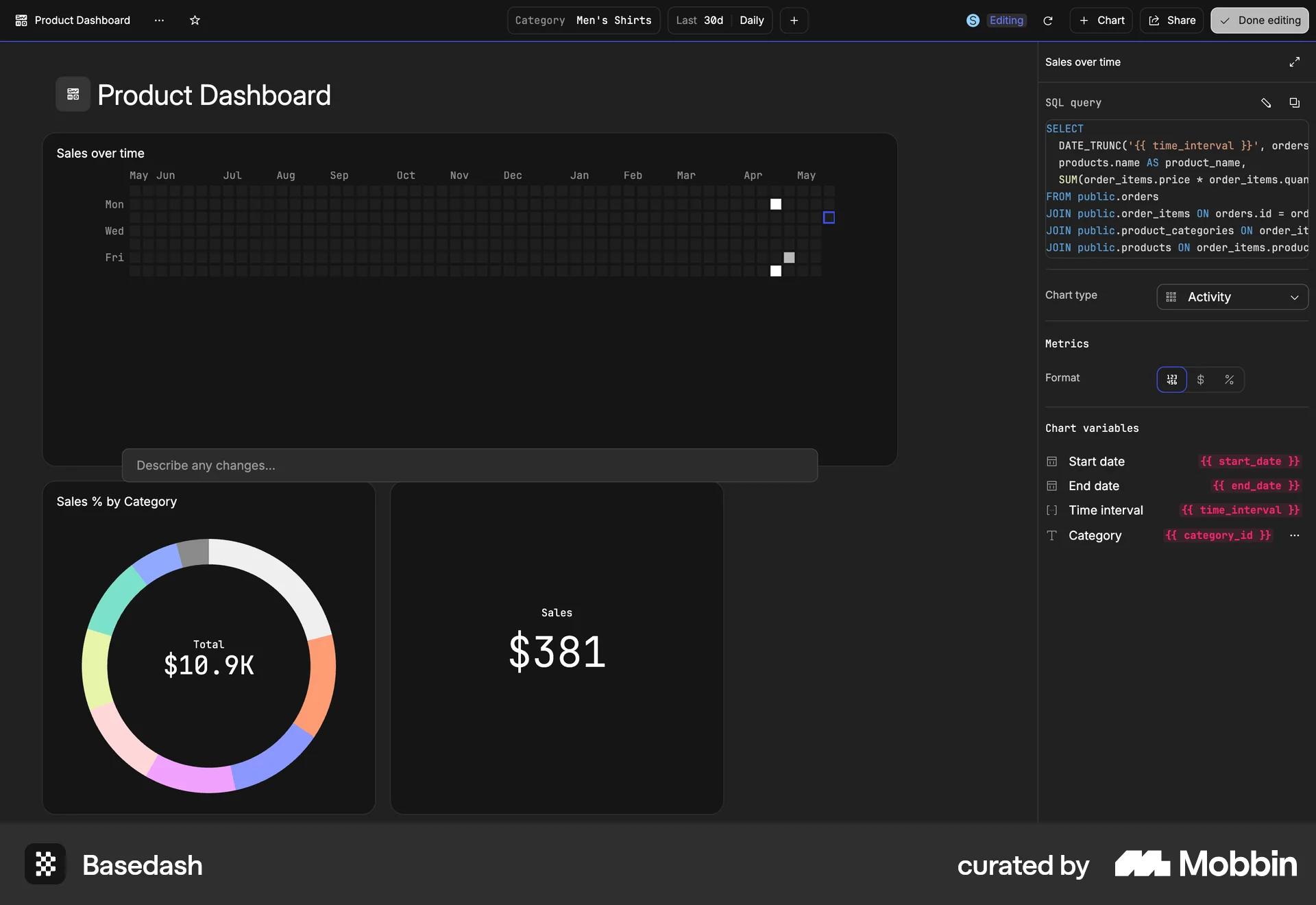Screen dimensions: 1316x905
Task: Open the Activity chart type dropdown
Action: pos(1232,297)
